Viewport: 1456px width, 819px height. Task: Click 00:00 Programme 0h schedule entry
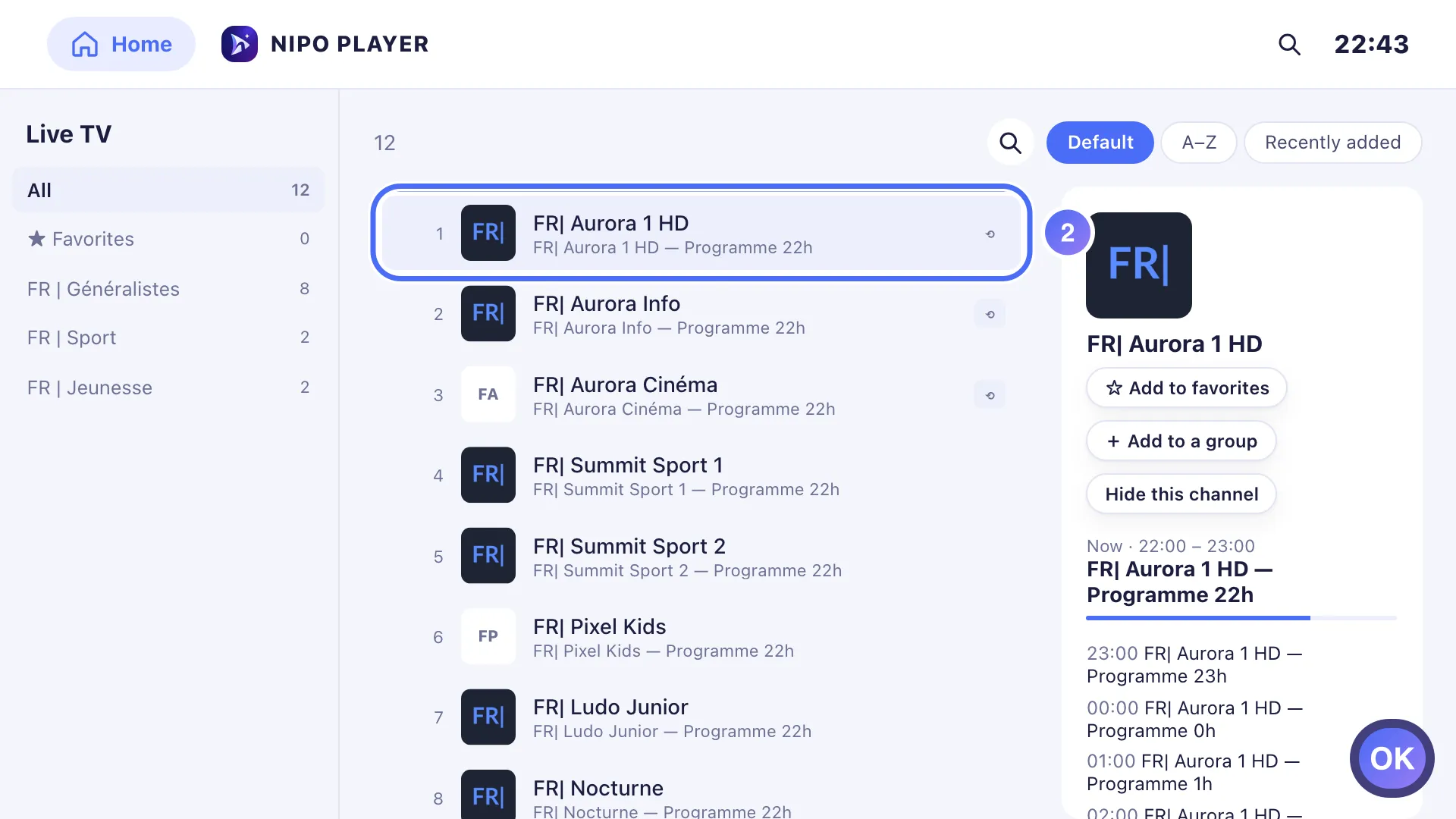1194,719
